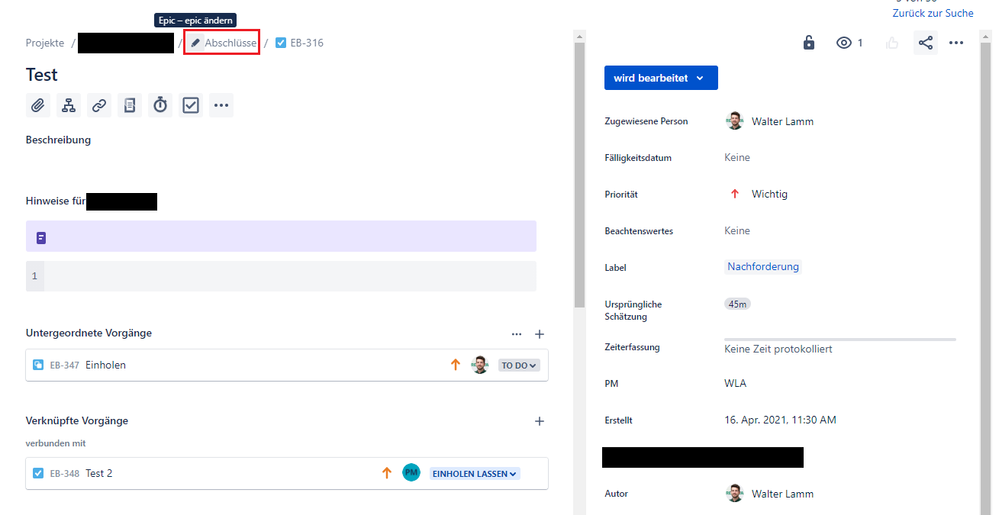This screenshot has height=515, width=999.
Task: Click the priority value 'Wichtig'
Action: click(x=769, y=194)
